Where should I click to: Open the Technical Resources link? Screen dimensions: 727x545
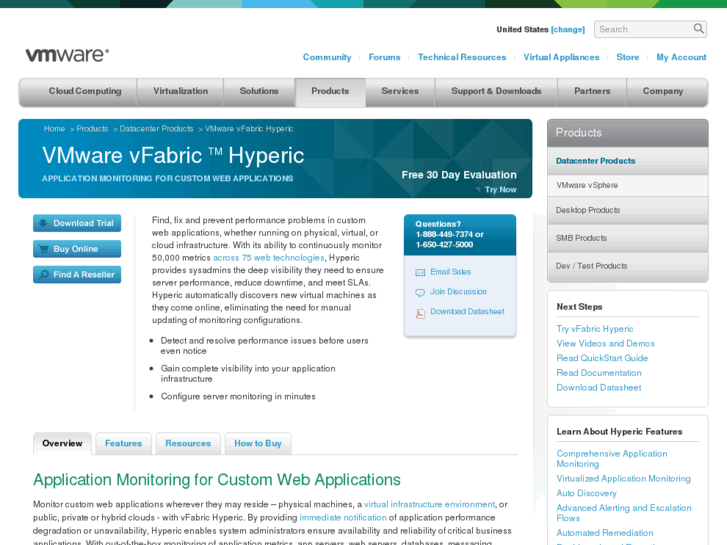tap(462, 57)
